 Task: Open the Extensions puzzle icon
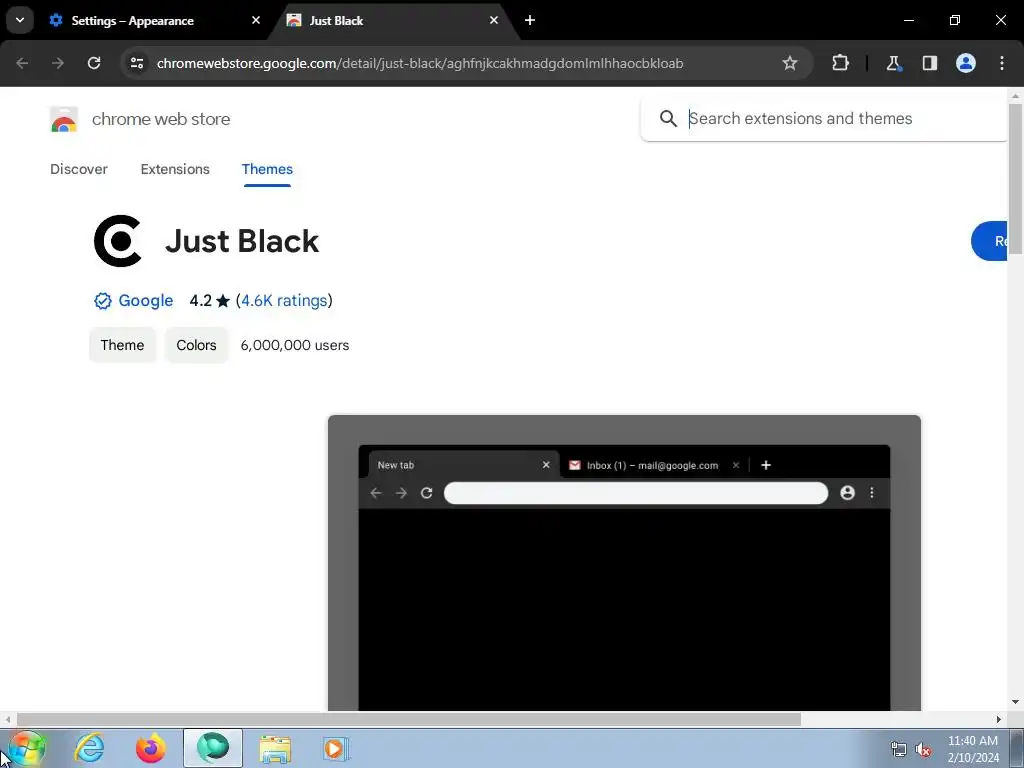coord(840,63)
